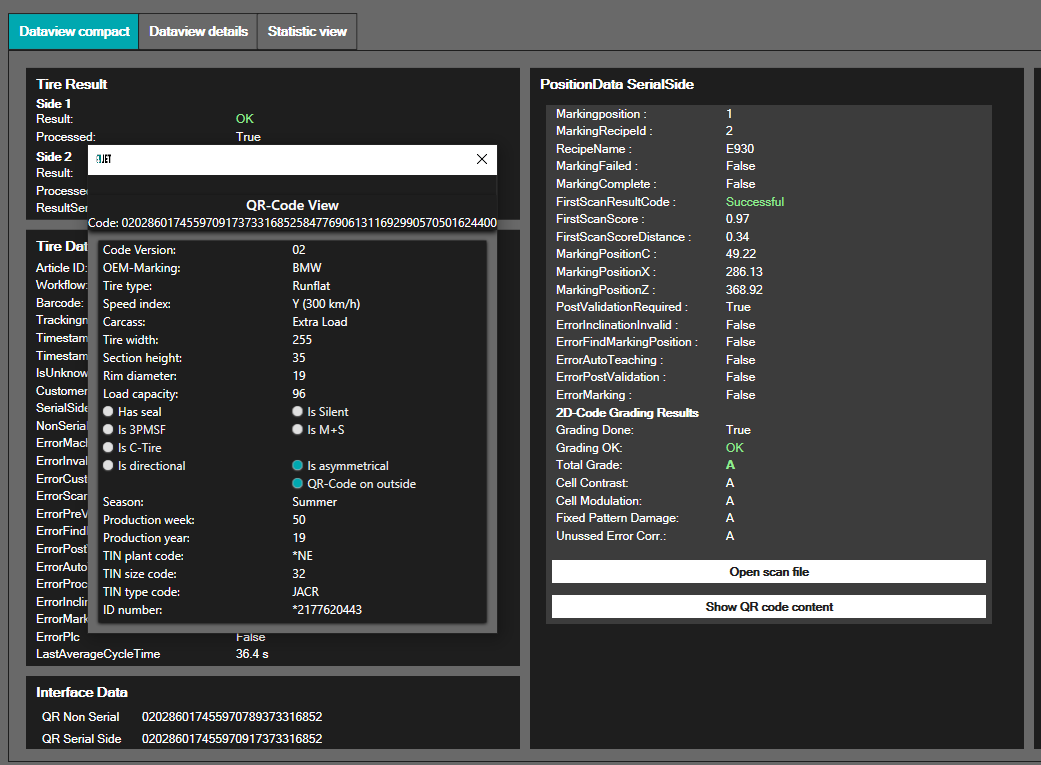Open the Statistic view tab
The width and height of the screenshot is (1041, 765).
[307, 32]
